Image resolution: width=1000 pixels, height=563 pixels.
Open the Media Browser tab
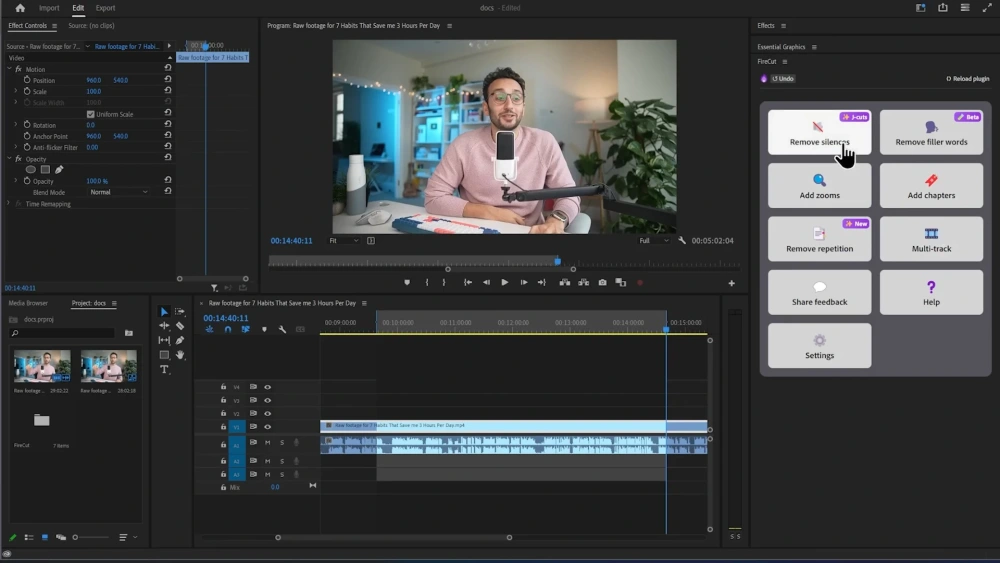click(28, 303)
